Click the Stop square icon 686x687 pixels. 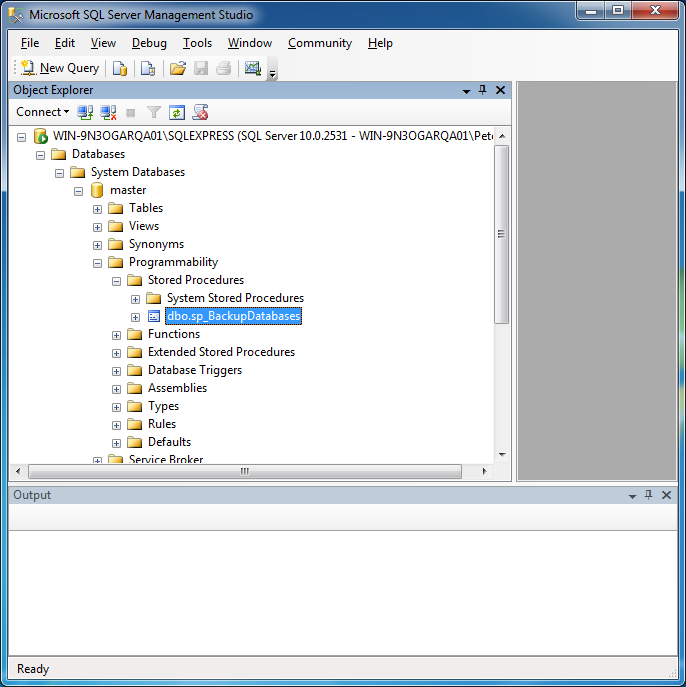[x=131, y=113]
